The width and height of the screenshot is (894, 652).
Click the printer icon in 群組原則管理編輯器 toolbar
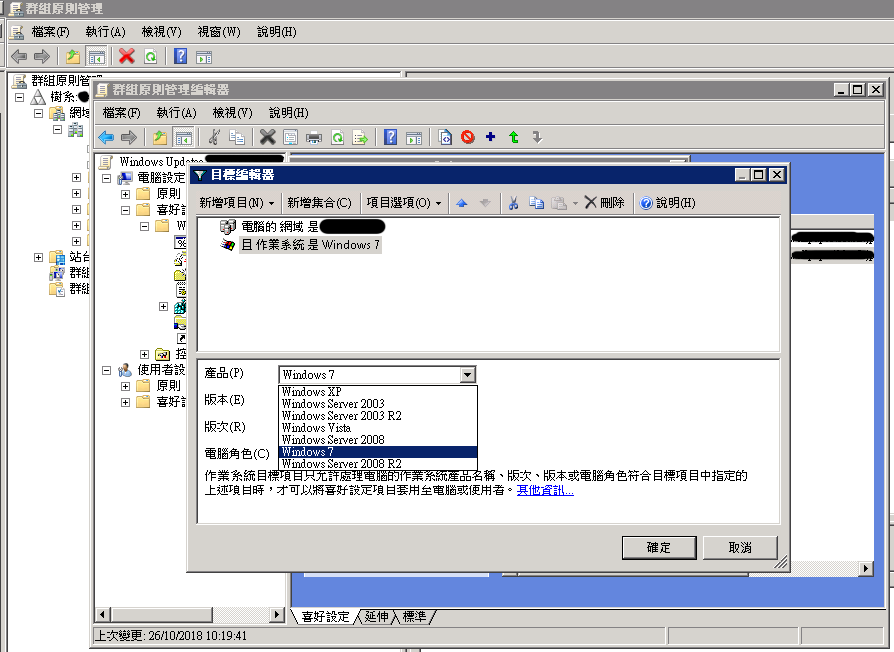314,137
